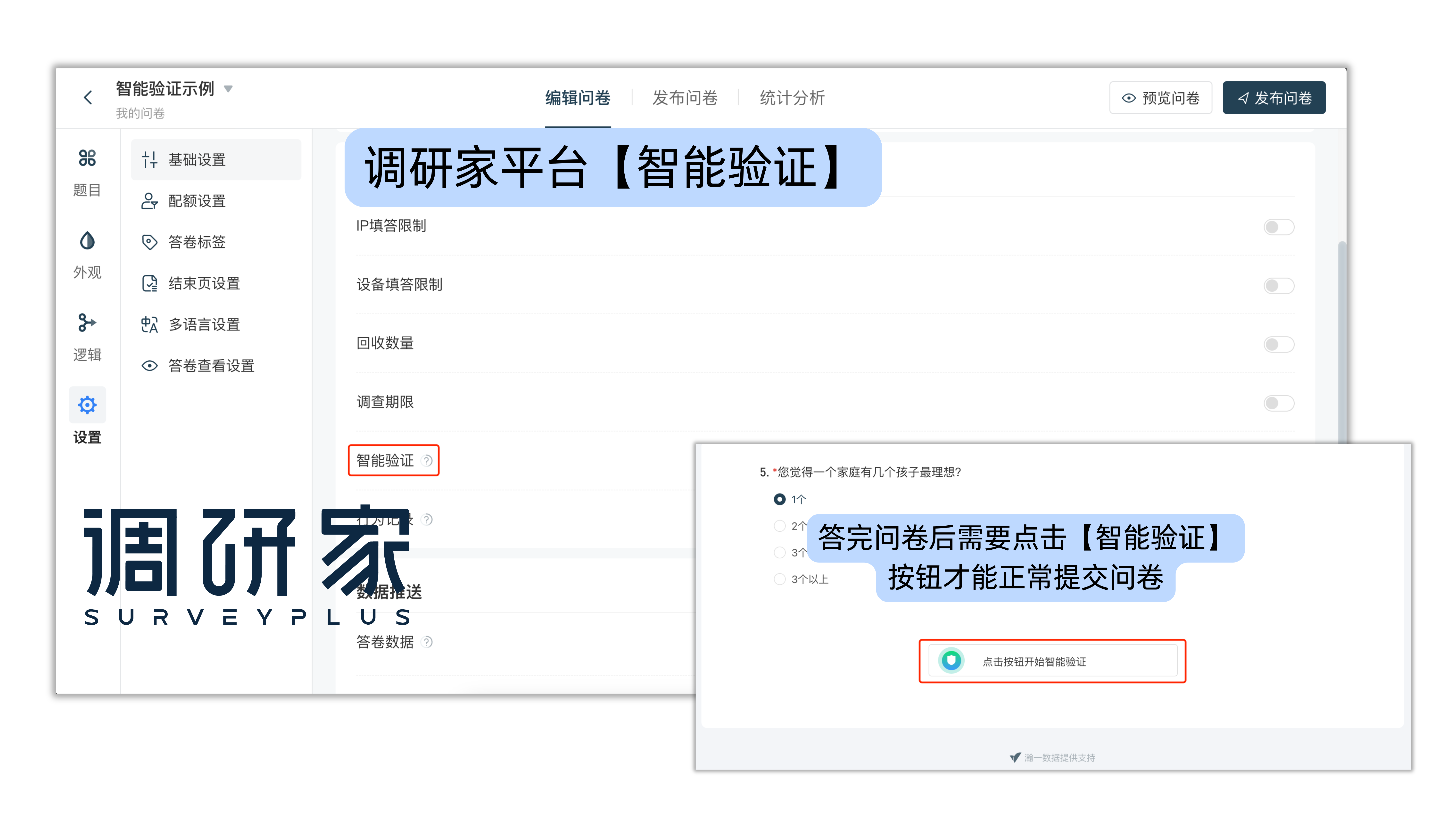This screenshot has width=1456, height=819.
Task: Click the tag icon beside 答卷标签
Action: (x=149, y=242)
